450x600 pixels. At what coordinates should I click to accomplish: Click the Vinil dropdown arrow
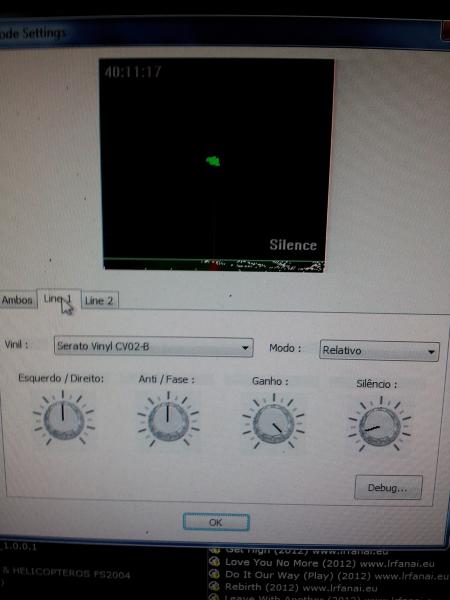pyautogui.click(x=245, y=348)
